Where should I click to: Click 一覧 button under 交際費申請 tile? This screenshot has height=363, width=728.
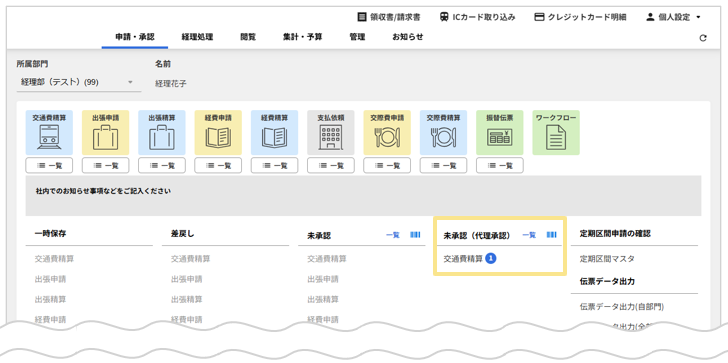click(x=387, y=165)
